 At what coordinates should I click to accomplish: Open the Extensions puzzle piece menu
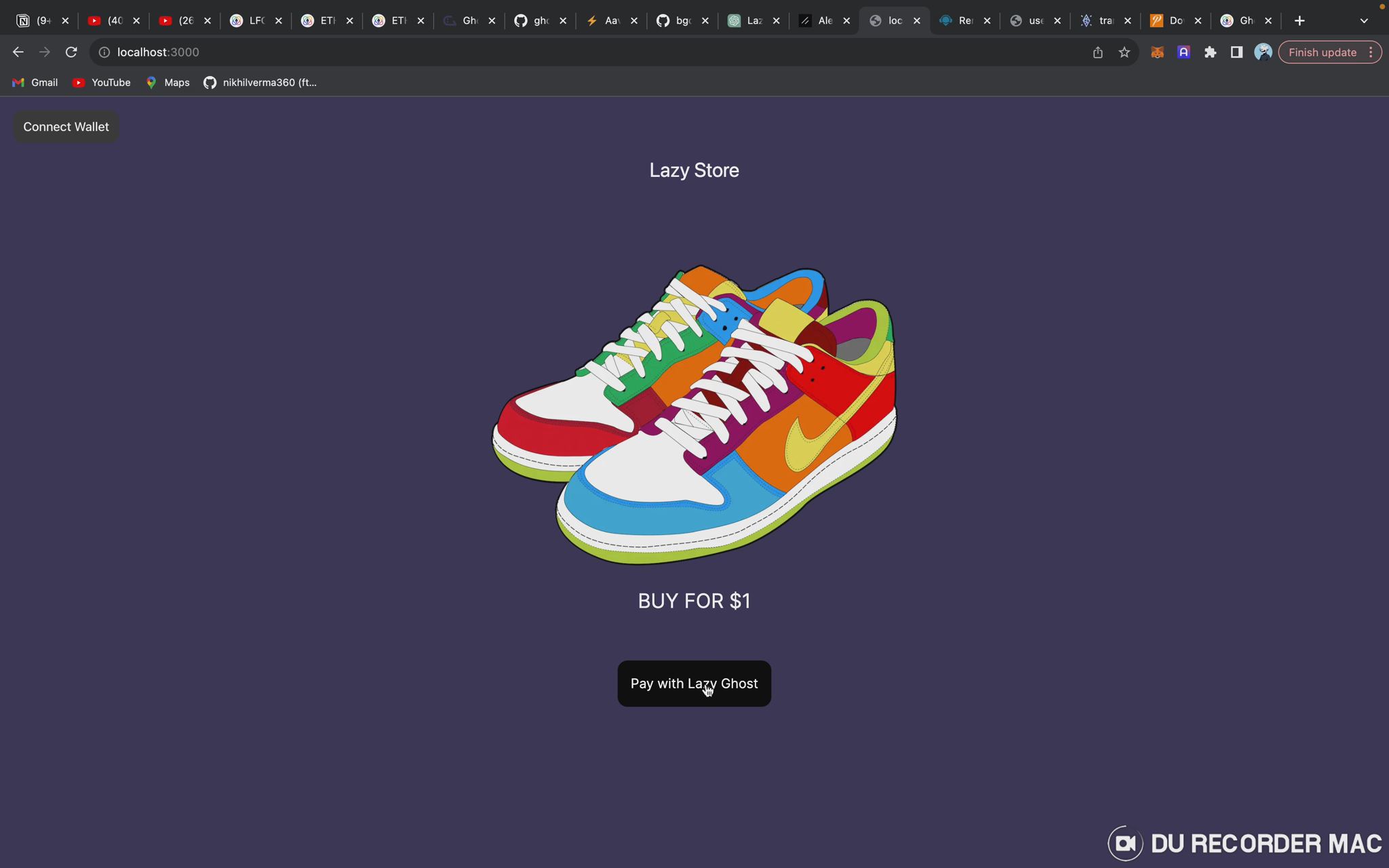click(x=1210, y=52)
